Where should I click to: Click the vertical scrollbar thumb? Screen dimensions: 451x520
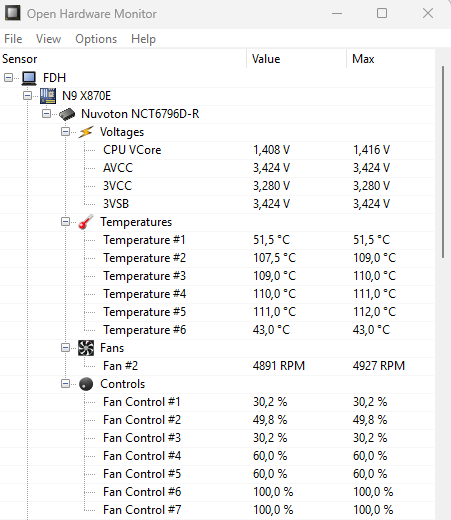pyautogui.click(x=443, y=162)
